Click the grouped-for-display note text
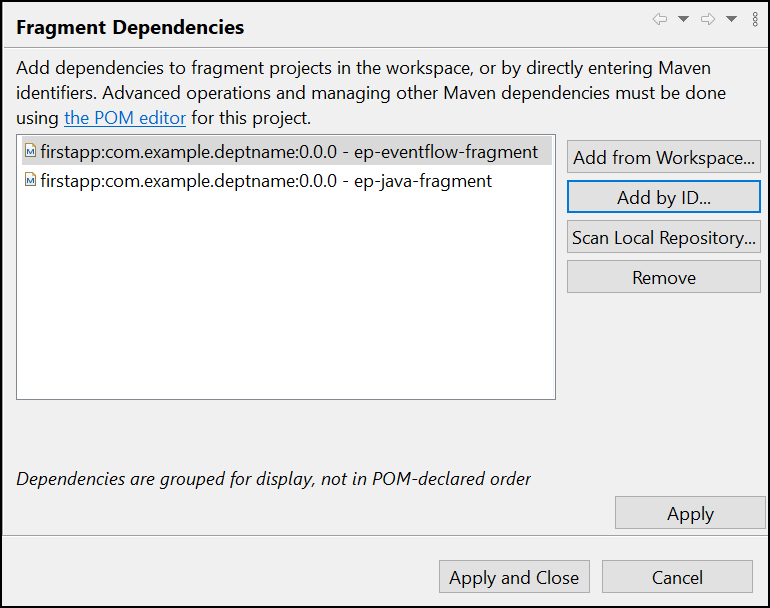The image size is (770, 608). (274, 479)
